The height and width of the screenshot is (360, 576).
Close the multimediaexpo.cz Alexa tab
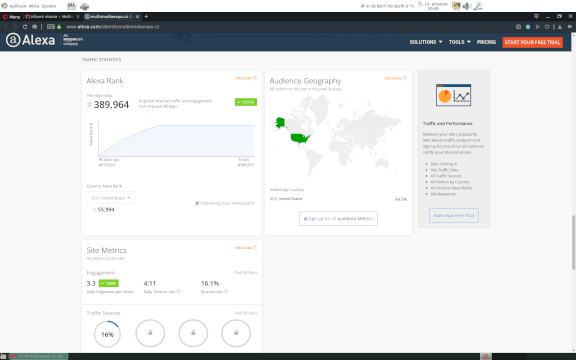[138, 17]
